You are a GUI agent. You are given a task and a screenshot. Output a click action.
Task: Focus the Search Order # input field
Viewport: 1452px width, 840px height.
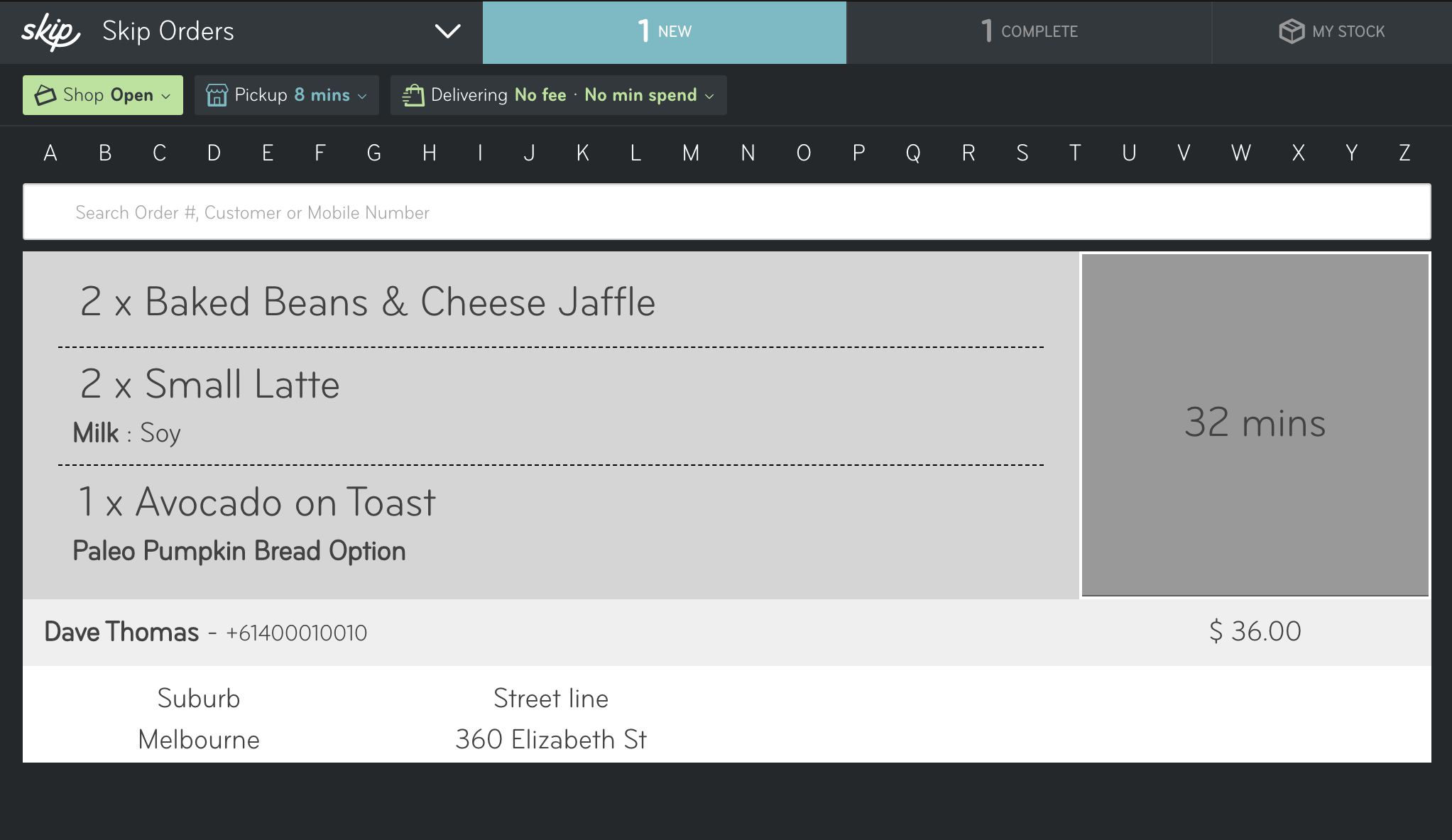[727, 212]
